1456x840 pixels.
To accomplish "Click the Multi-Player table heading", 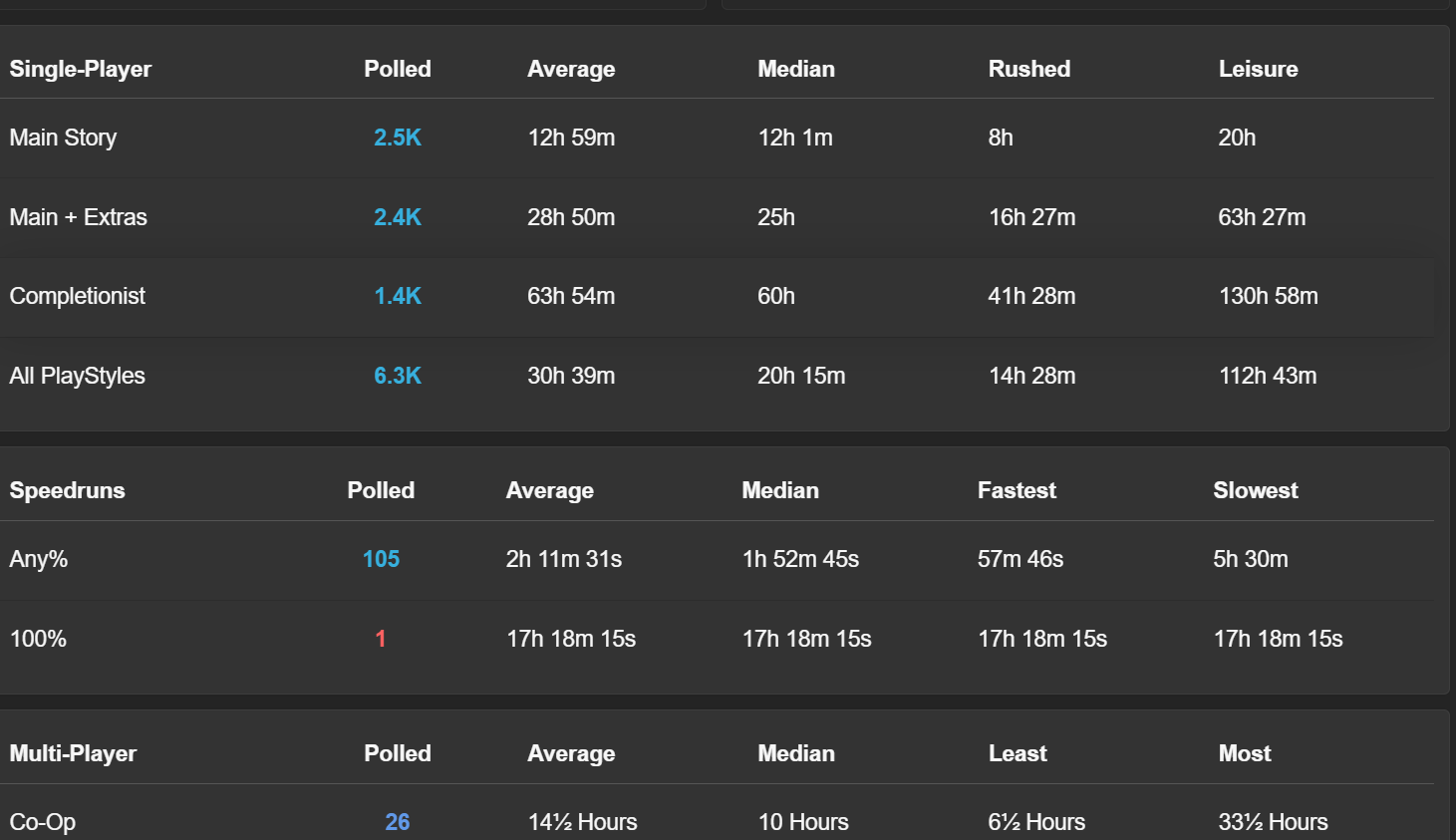I will [73, 753].
